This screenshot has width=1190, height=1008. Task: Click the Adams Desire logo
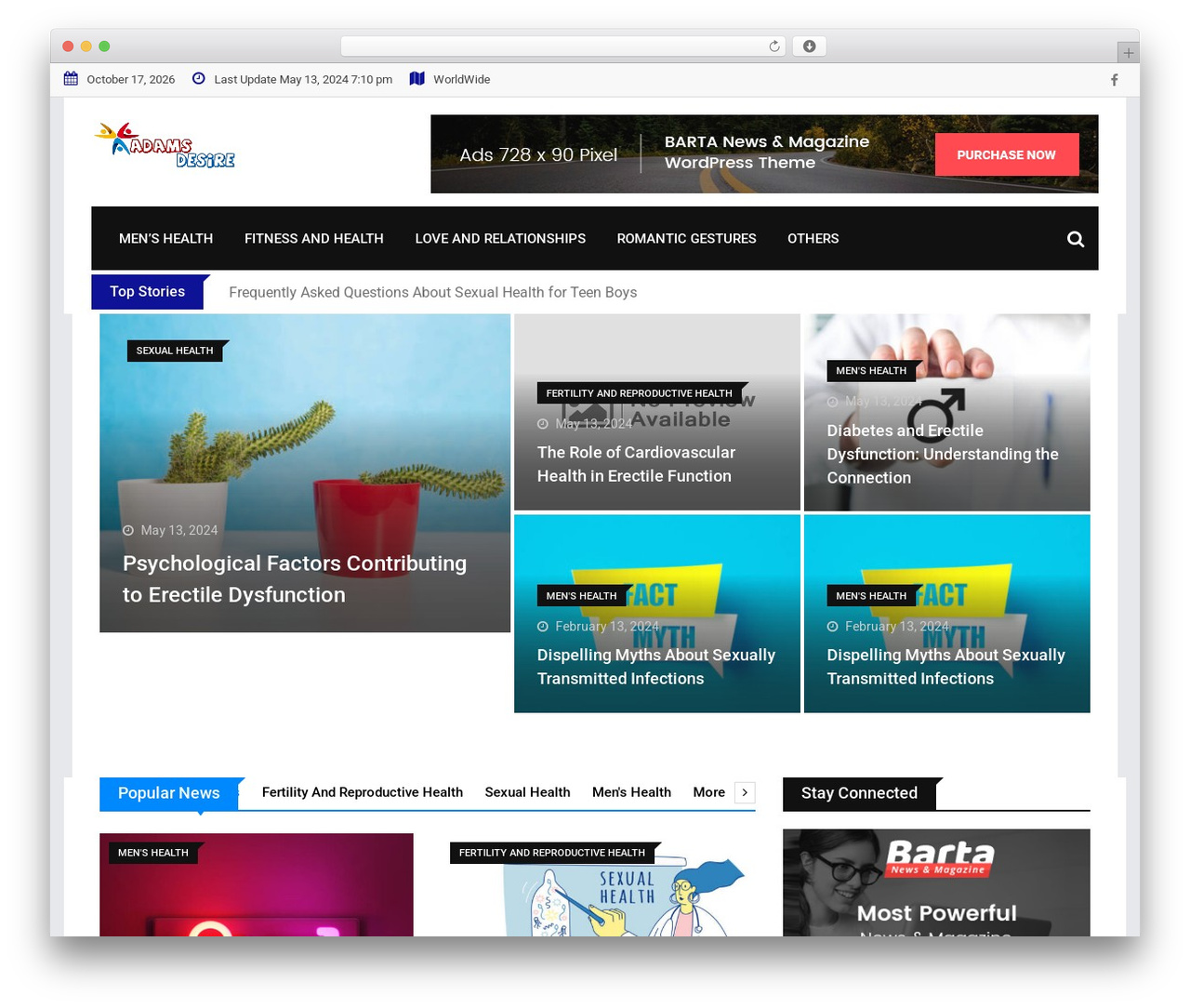(x=165, y=146)
